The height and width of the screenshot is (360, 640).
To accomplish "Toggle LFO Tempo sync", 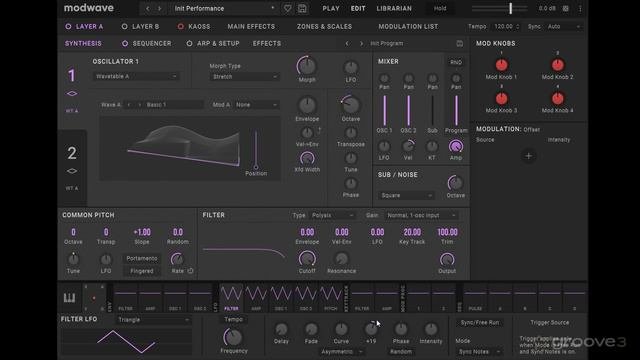I will point(233,320).
